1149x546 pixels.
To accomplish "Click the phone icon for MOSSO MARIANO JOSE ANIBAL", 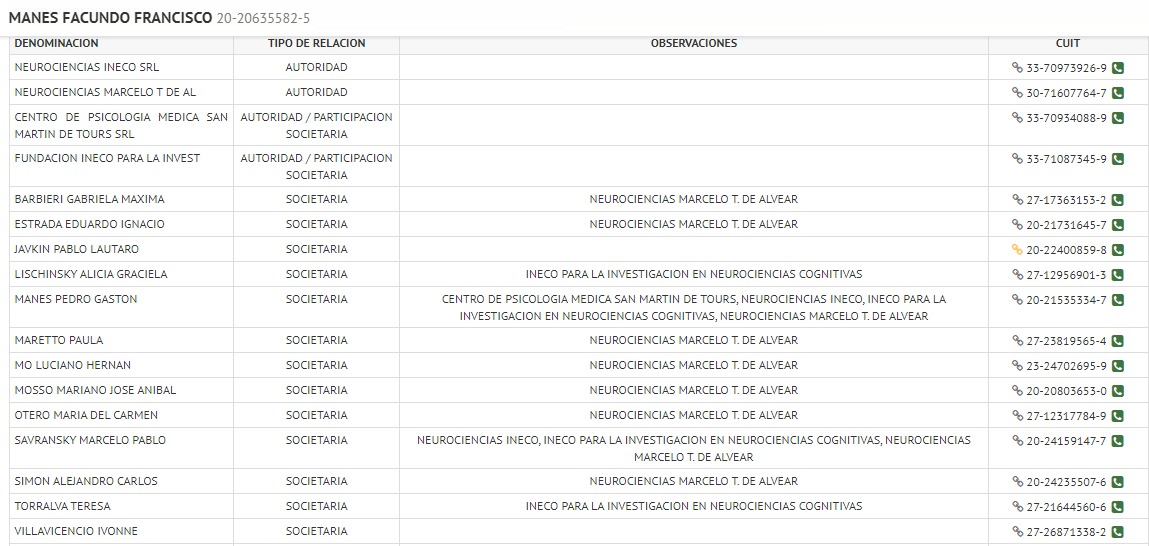I will coord(1117,391).
